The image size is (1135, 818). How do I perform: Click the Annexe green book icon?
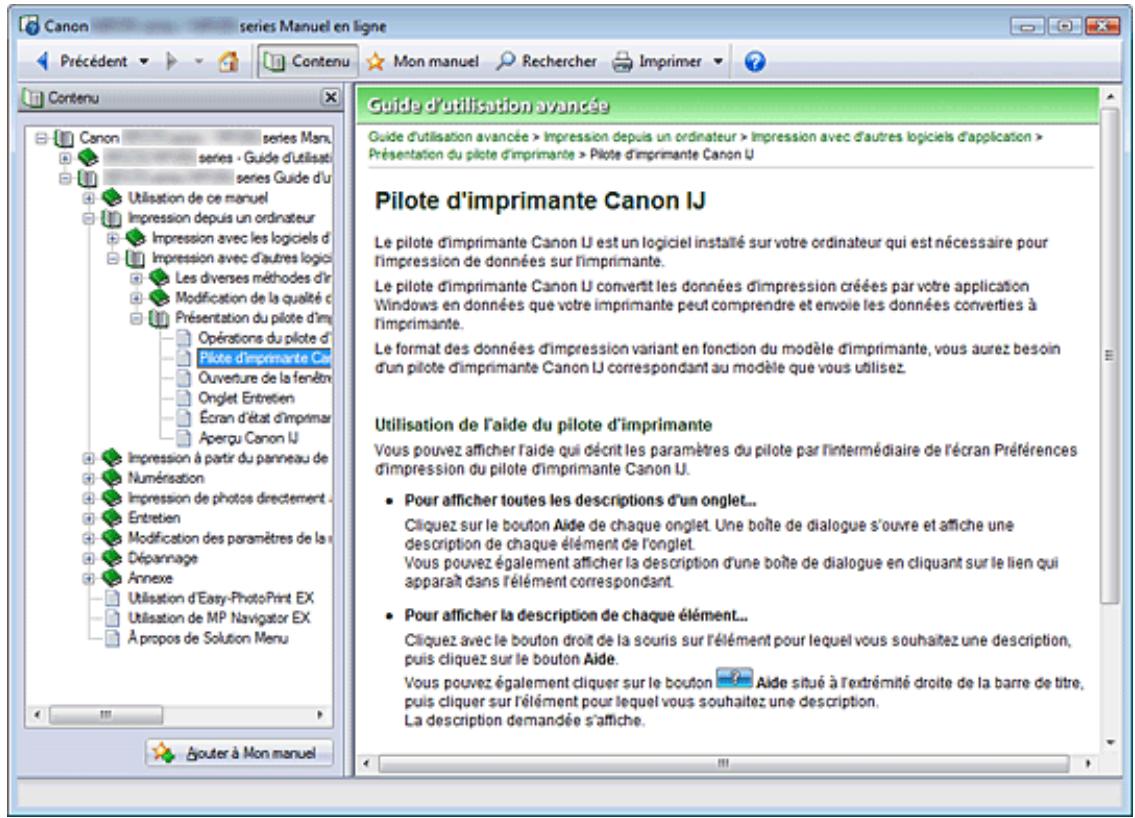pos(111,578)
